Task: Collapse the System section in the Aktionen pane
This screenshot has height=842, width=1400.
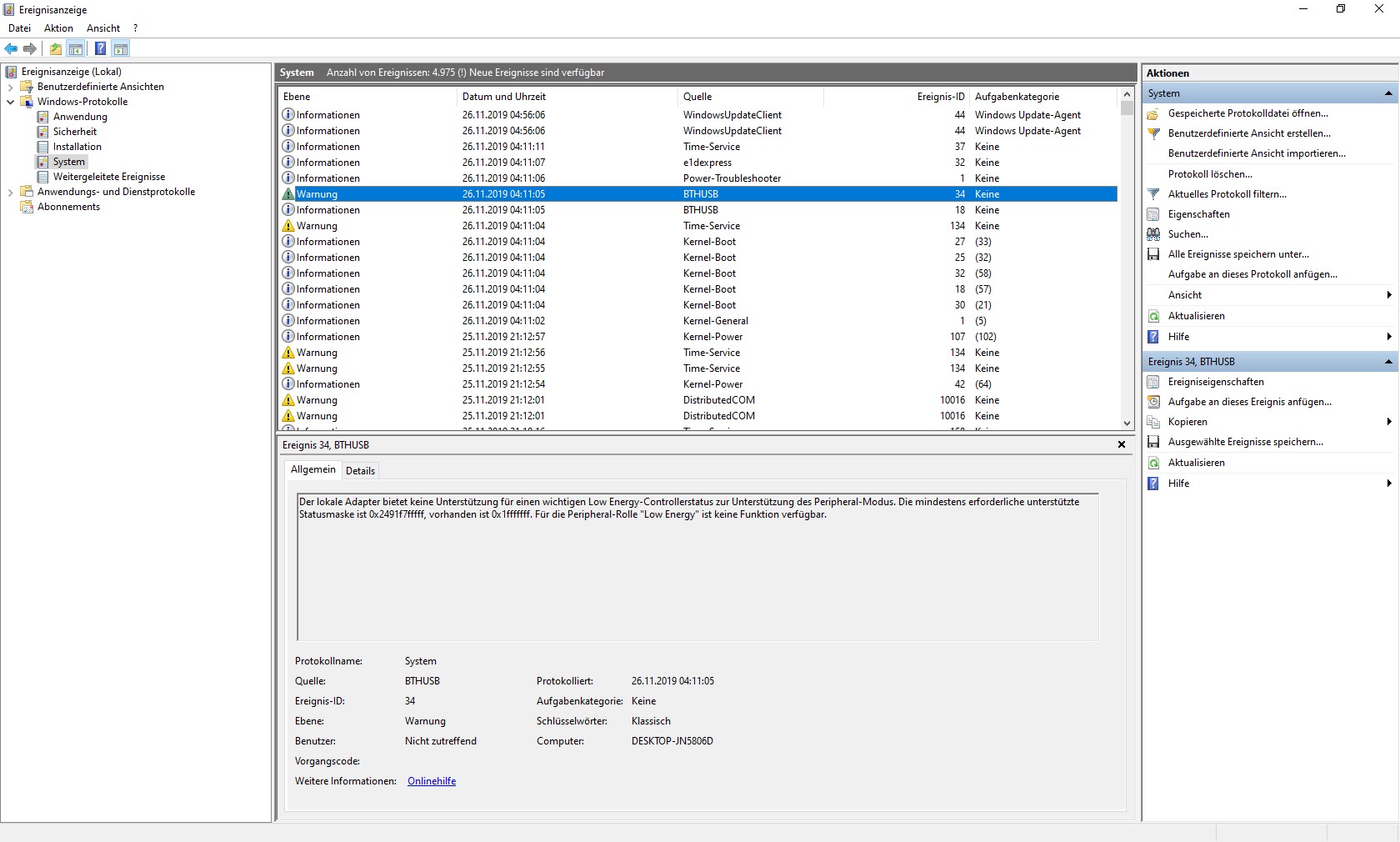Action: point(1388,93)
